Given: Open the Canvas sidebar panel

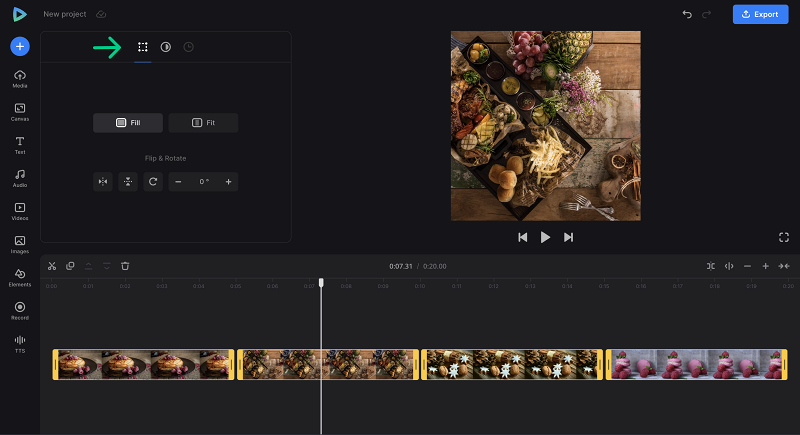Looking at the screenshot, I should (x=20, y=112).
